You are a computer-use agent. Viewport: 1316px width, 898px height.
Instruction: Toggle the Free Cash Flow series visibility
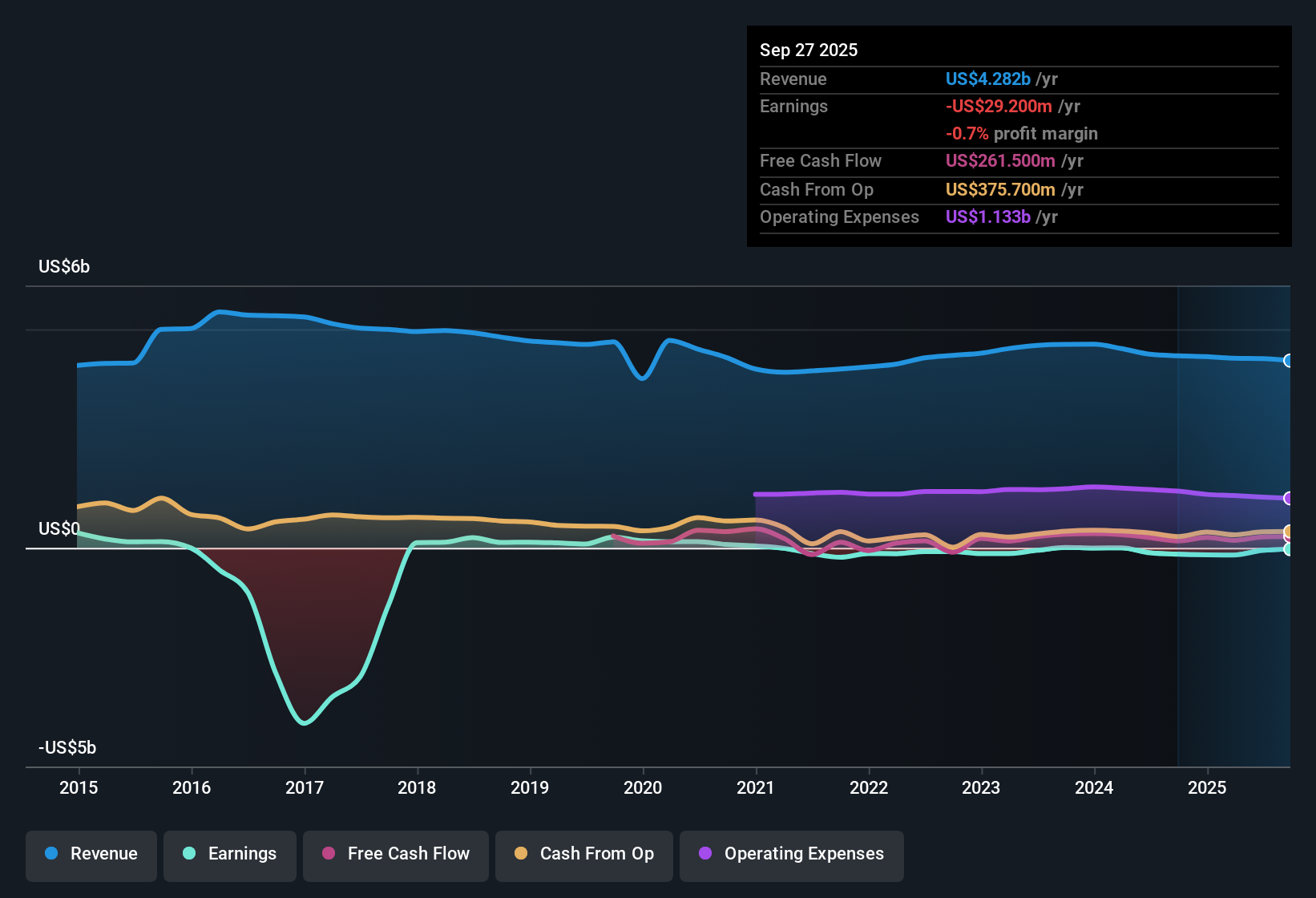[395, 854]
